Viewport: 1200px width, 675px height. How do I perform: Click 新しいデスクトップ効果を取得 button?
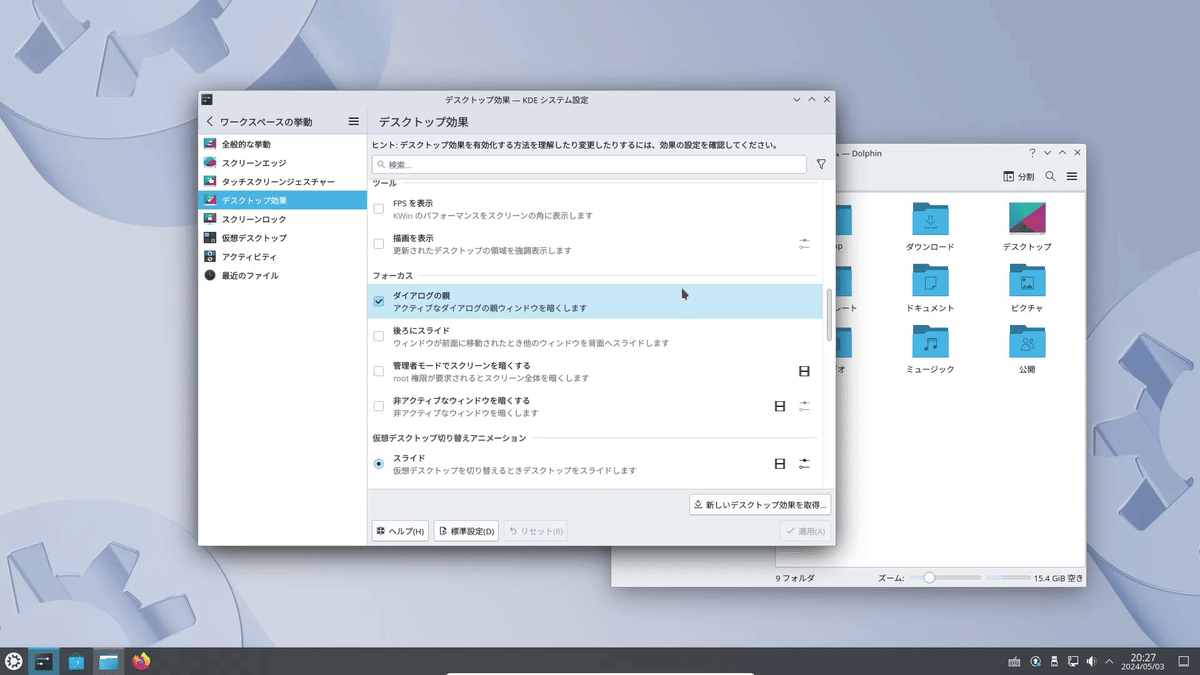click(760, 505)
